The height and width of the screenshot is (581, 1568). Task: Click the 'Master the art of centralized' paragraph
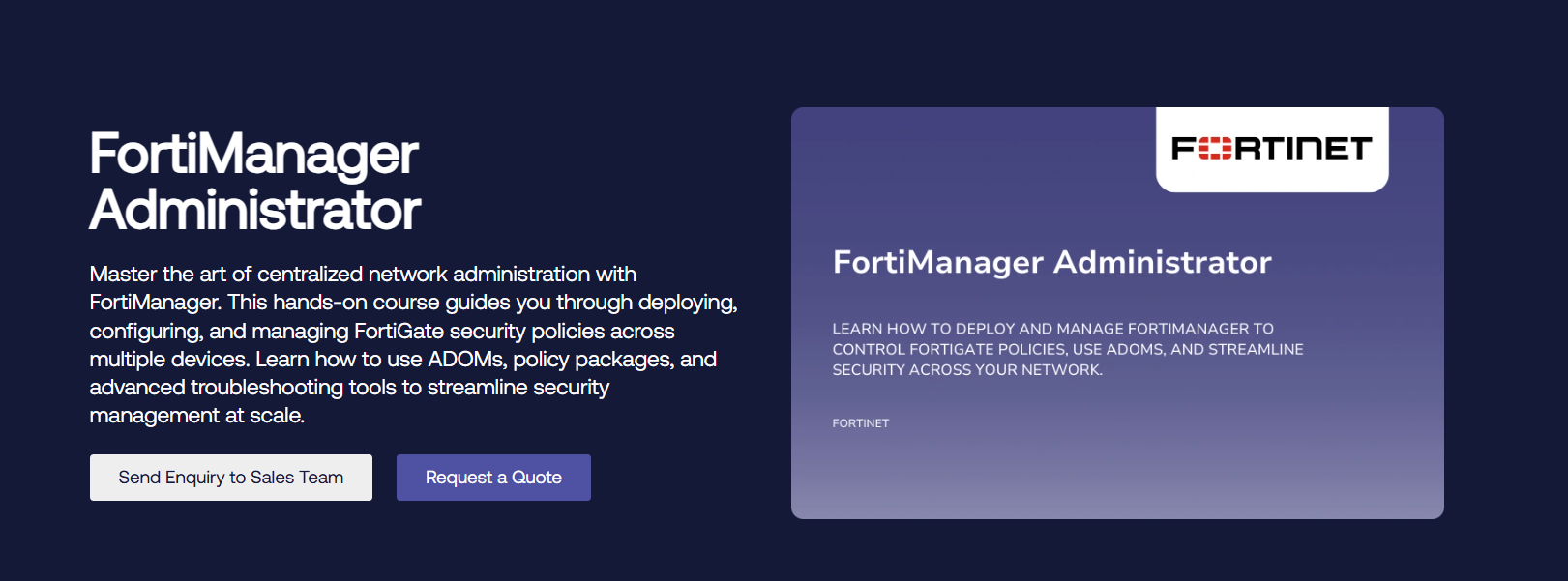pyautogui.click(x=414, y=345)
